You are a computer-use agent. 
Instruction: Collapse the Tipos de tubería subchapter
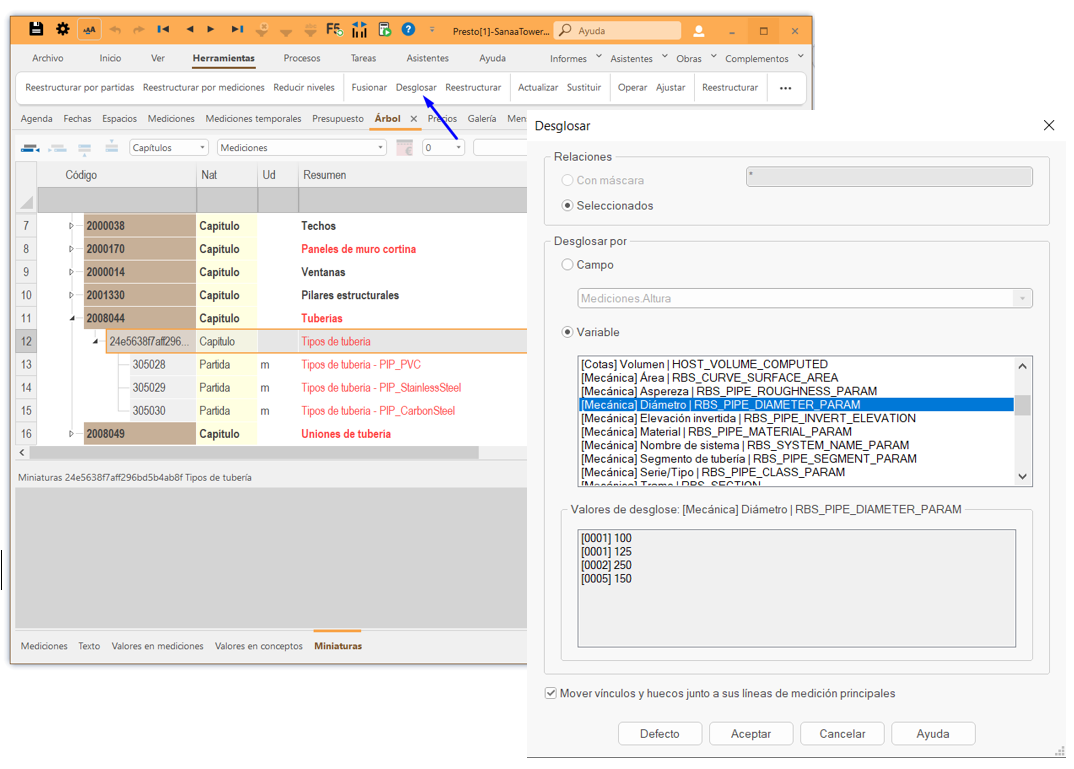coord(95,342)
